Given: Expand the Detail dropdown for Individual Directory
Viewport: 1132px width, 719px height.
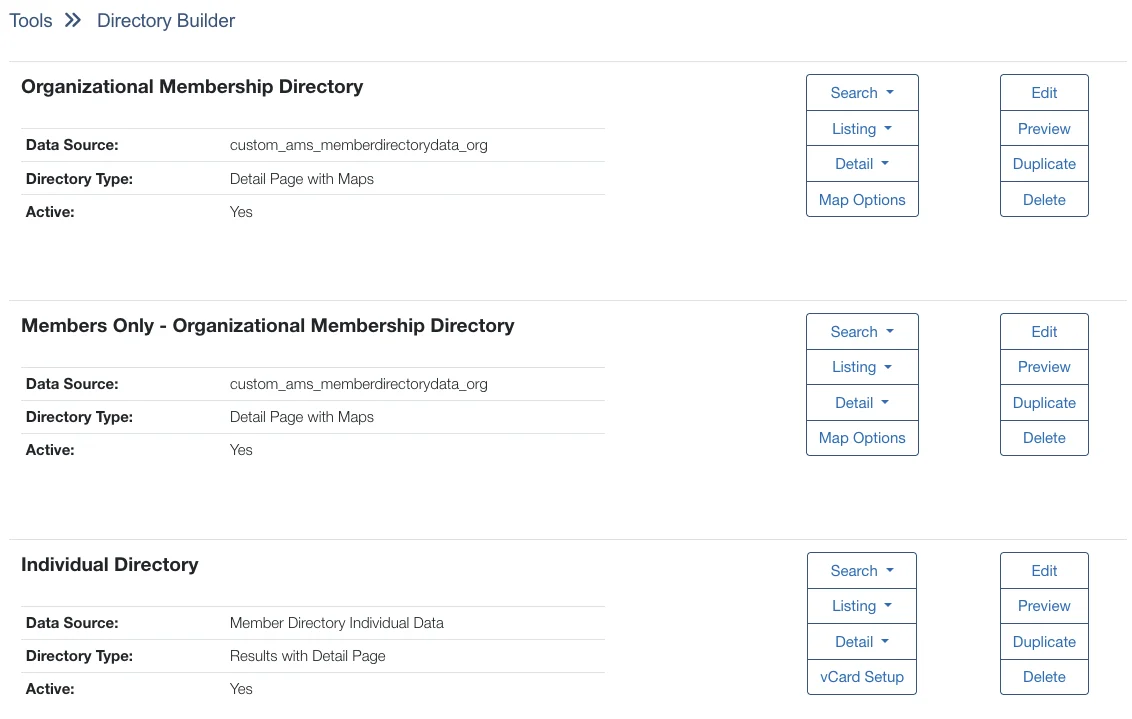Looking at the screenshot, I should point(861,641).
